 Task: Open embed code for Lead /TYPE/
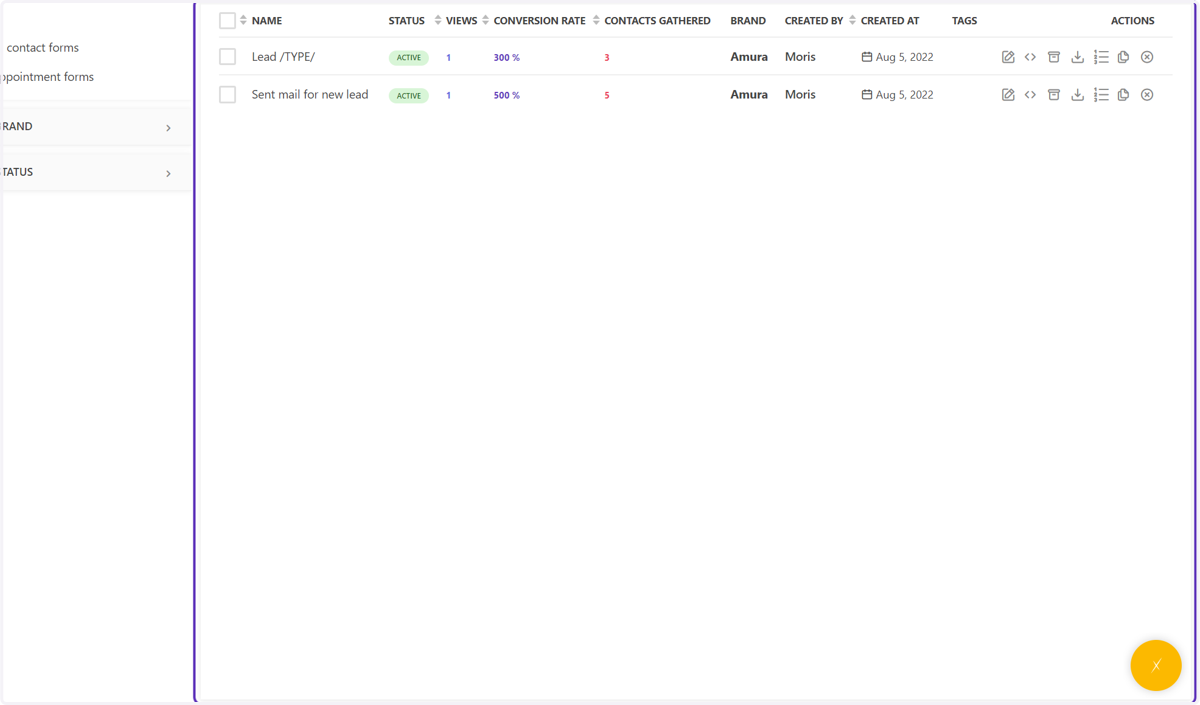pos(1030,57)
